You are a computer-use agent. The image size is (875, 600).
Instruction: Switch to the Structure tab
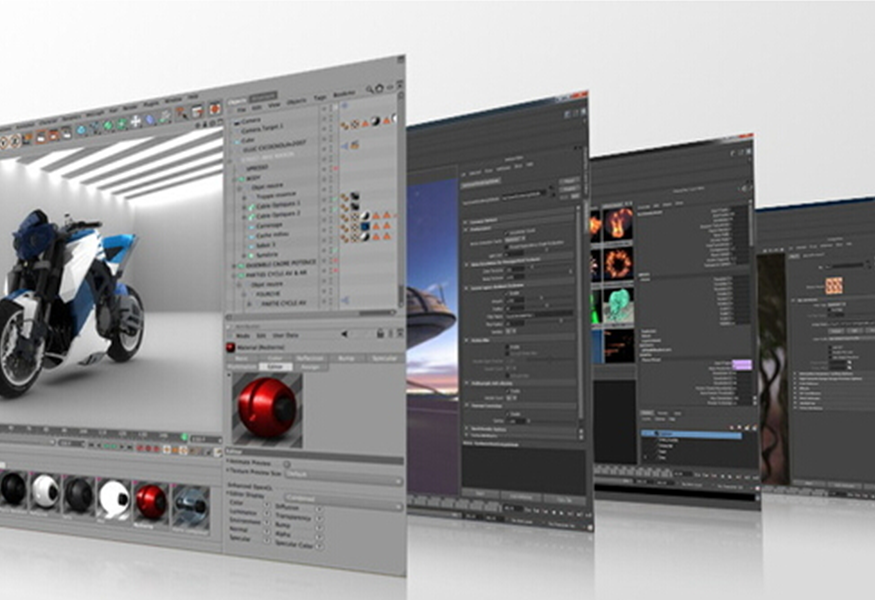tap(262, 98)
